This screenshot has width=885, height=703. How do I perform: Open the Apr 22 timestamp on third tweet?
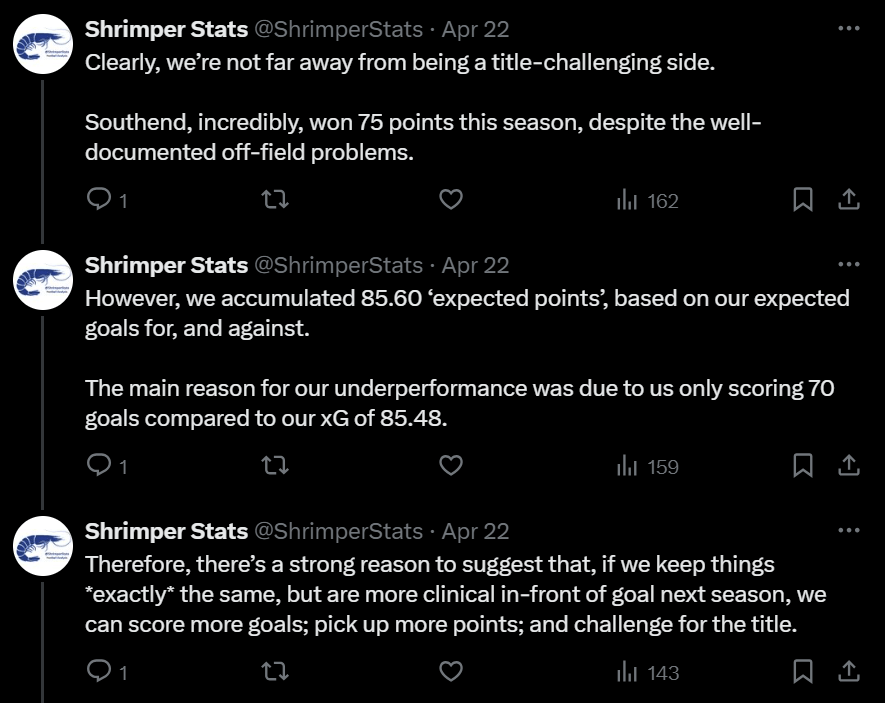pos(475,530)
